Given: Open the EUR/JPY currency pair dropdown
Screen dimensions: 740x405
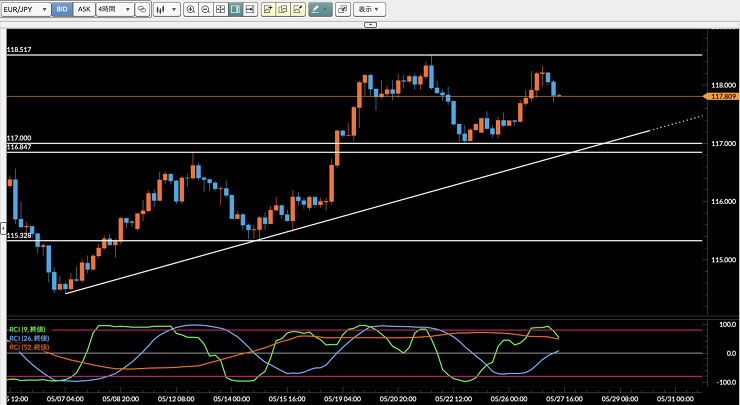Looking at the screenshot, I should tap(25, 9).
